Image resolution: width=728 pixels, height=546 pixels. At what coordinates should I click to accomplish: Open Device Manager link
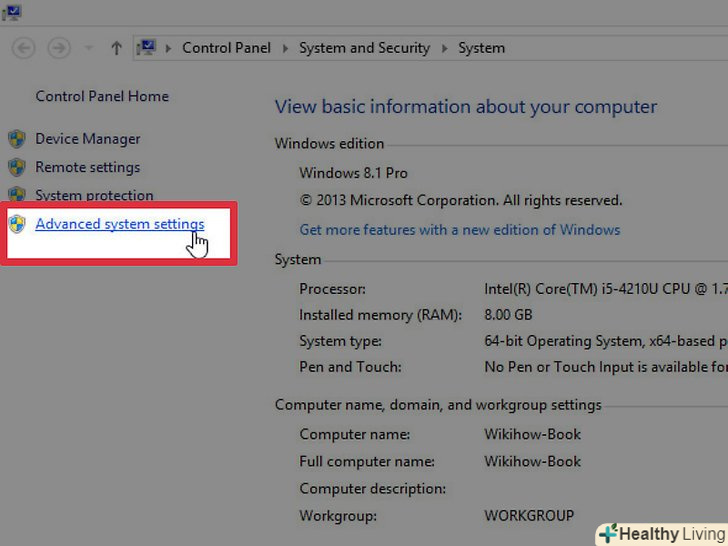click(88, 139)
